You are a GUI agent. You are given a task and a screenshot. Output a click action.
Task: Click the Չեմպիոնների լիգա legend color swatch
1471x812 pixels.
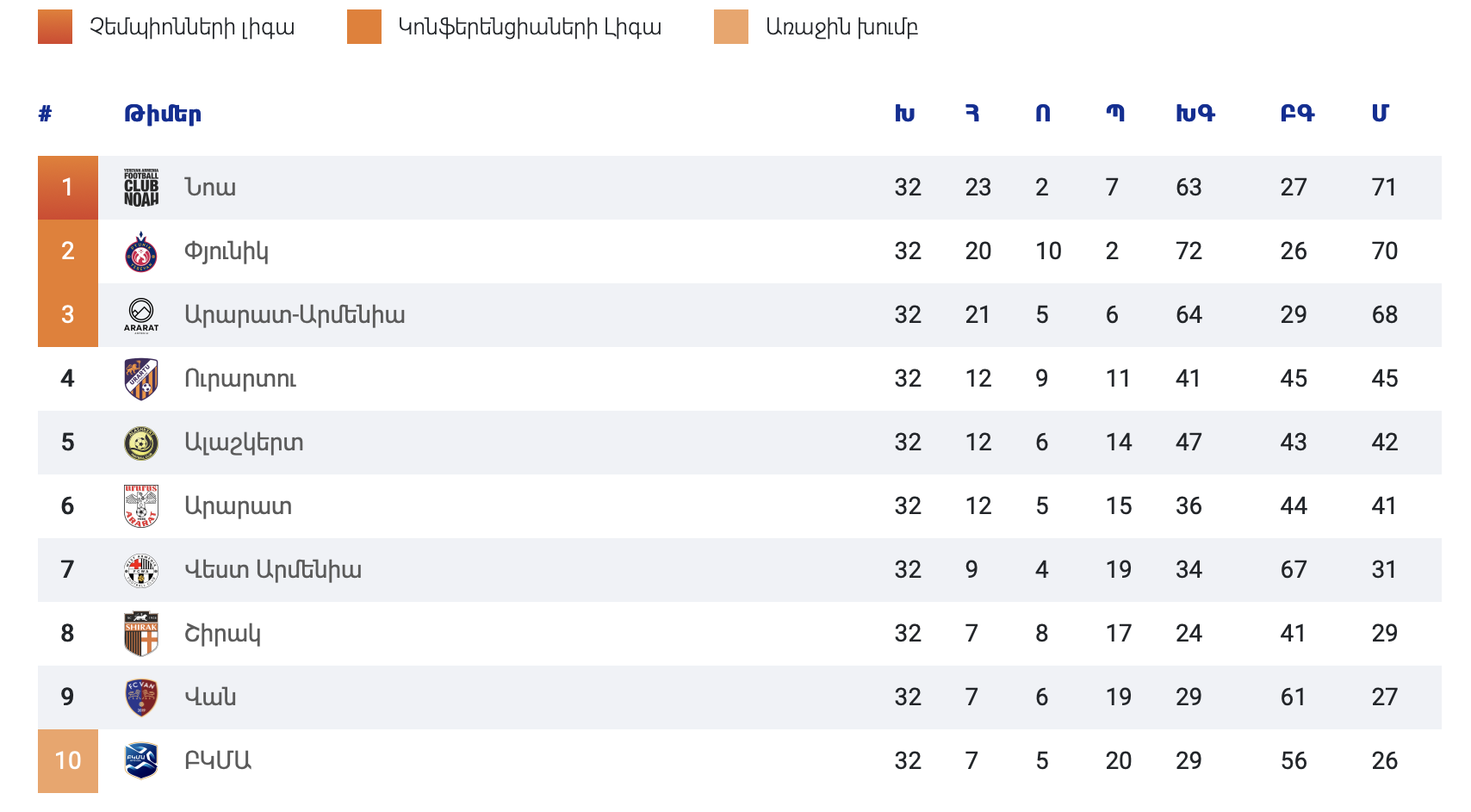(x=55, y=27)
